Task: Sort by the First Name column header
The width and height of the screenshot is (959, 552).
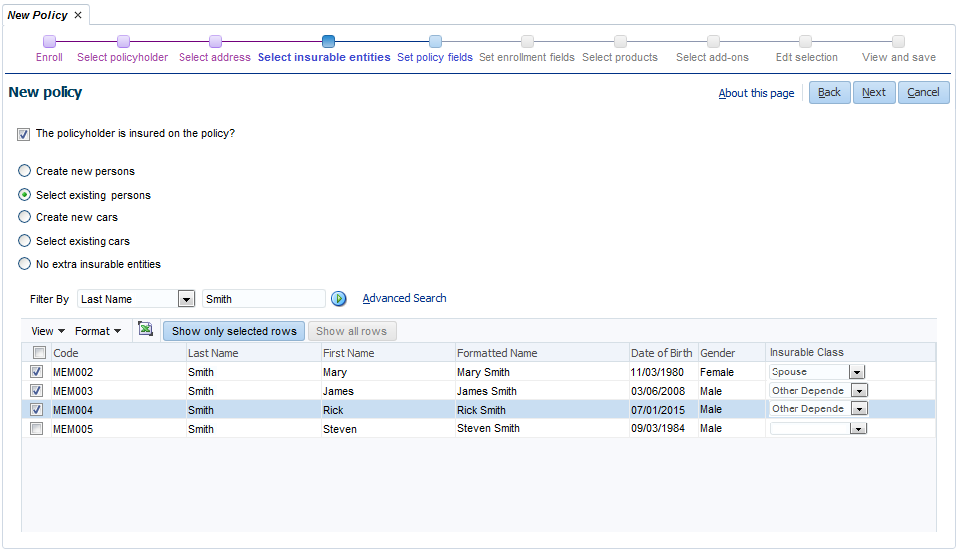Action: click(349, 353)
